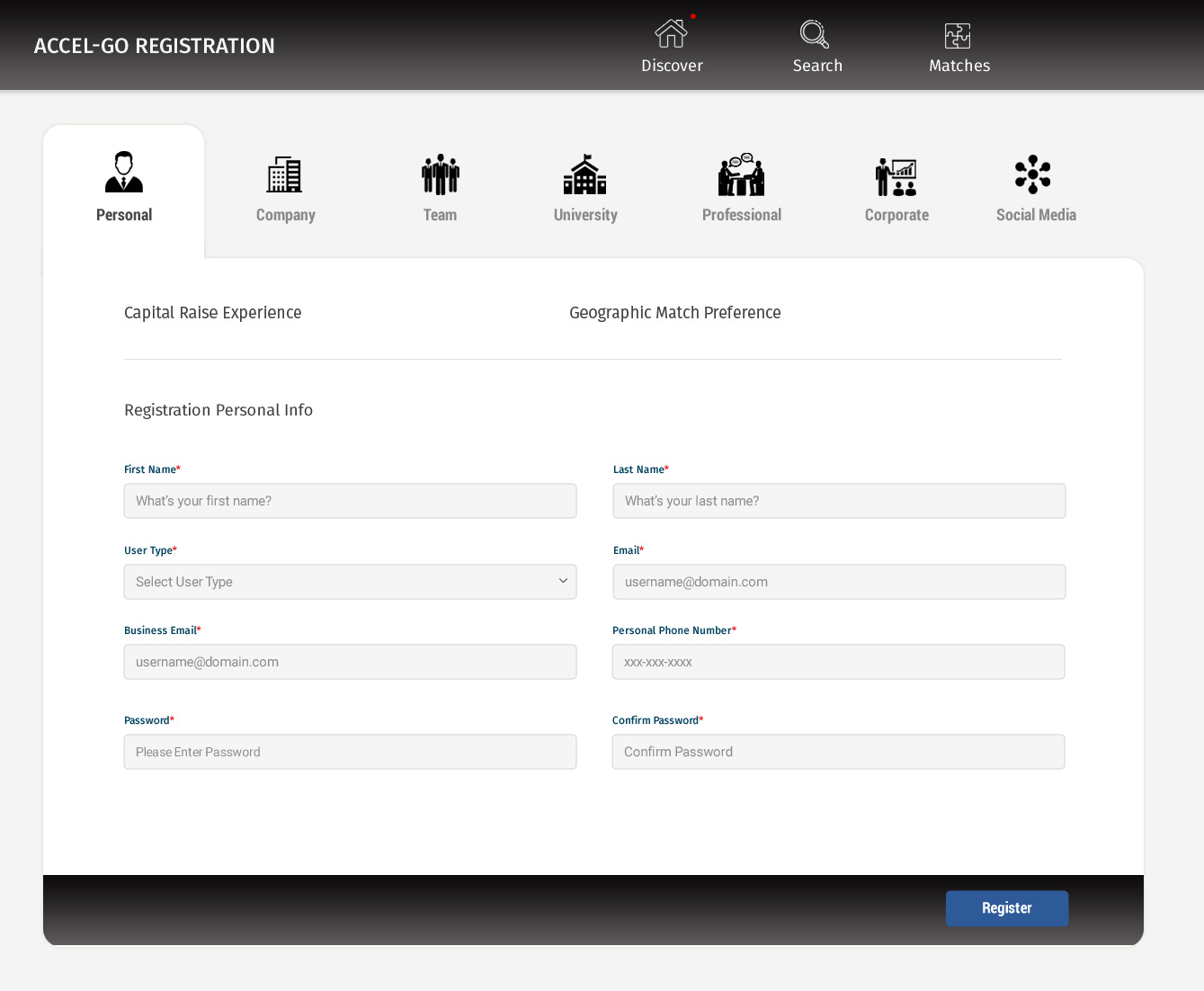This screenshot has height=991, width=1204.
Task: Click the Professional meeting icon
Action: coord(741,174)
